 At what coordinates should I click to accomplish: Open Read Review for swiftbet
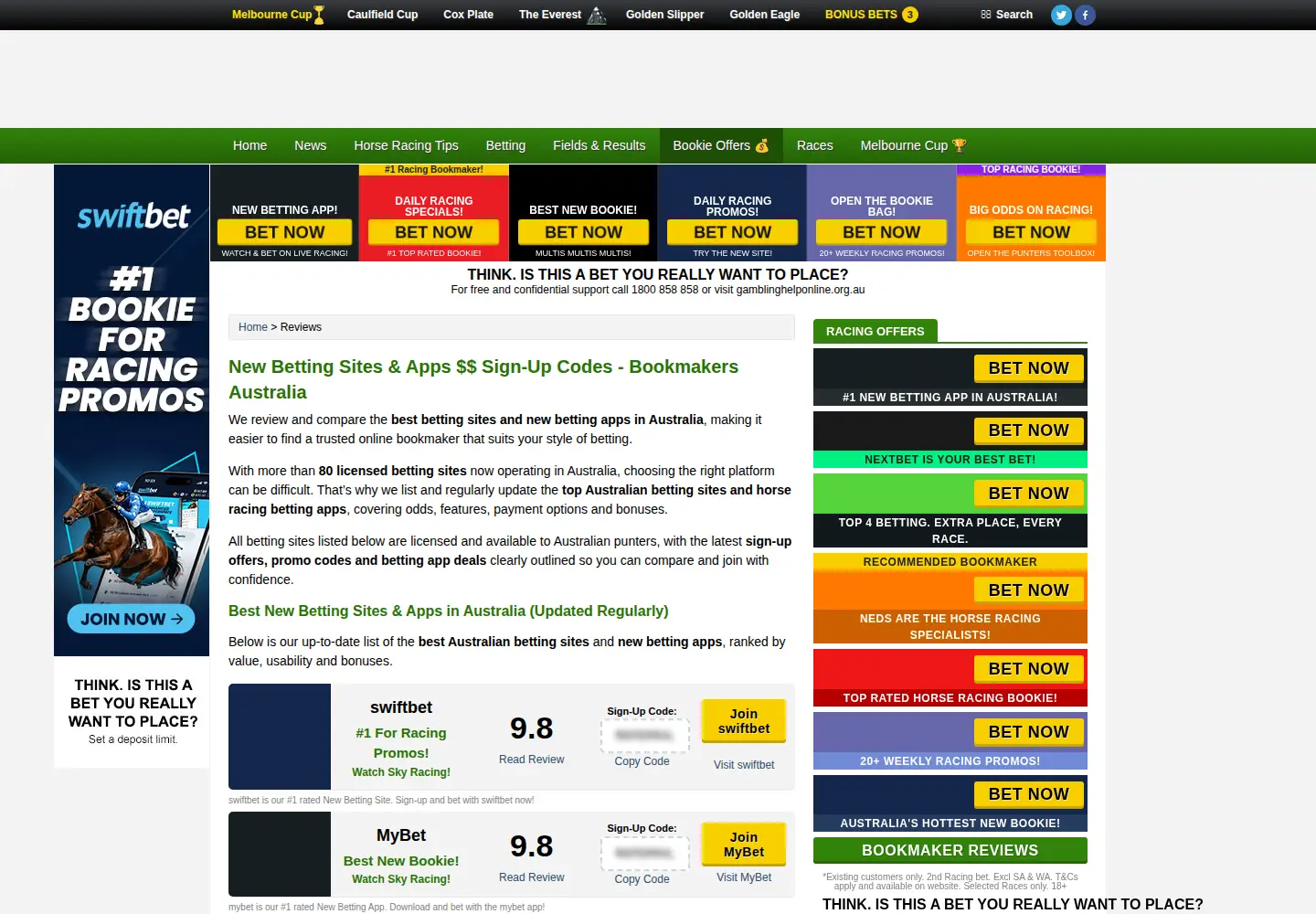(x=531, y=760)
